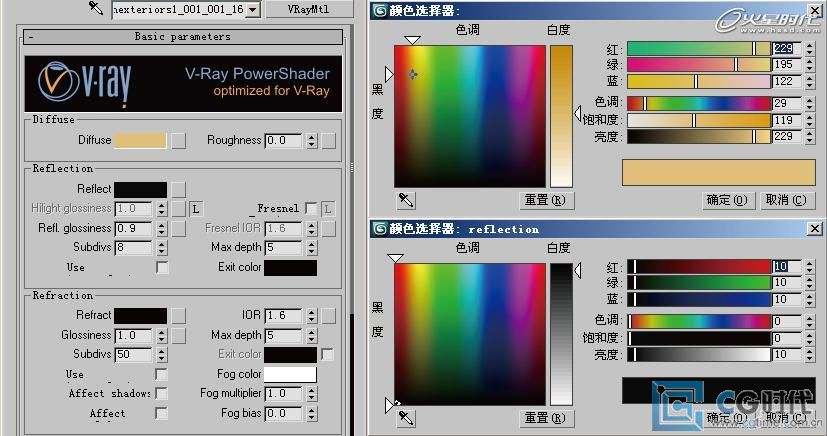Click 3ds Max icon in reflection selector title
The width and height of the screenshot is (827, 436).
[380, 229]
